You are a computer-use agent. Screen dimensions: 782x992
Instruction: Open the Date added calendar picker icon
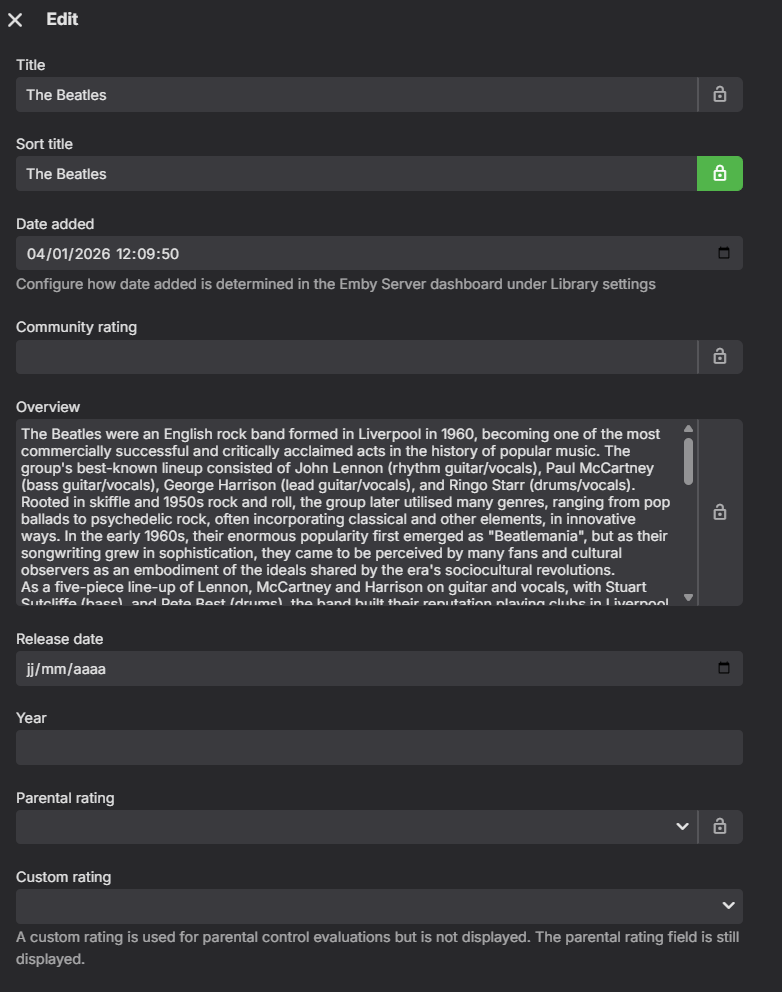[x=724, y=253]
